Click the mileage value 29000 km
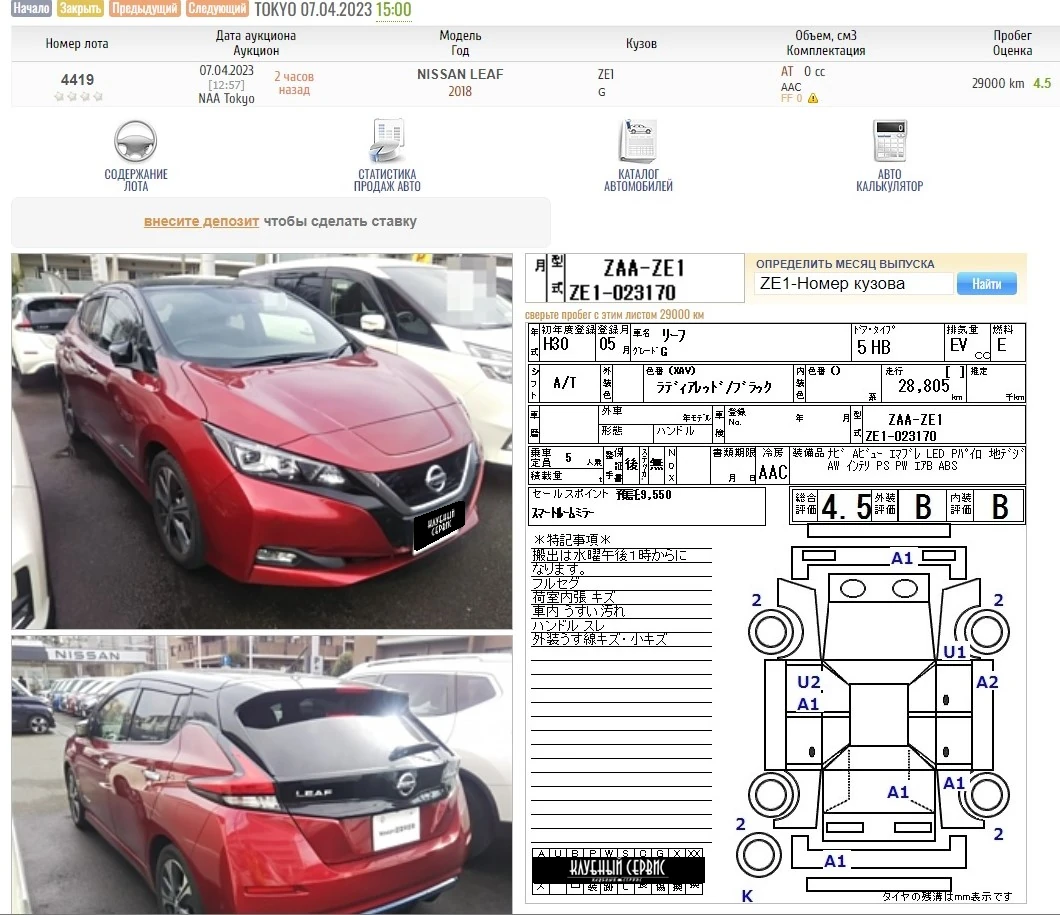The width and height of the screenshot is (1060, 915). pyautogui.click(x=998, y=83)
